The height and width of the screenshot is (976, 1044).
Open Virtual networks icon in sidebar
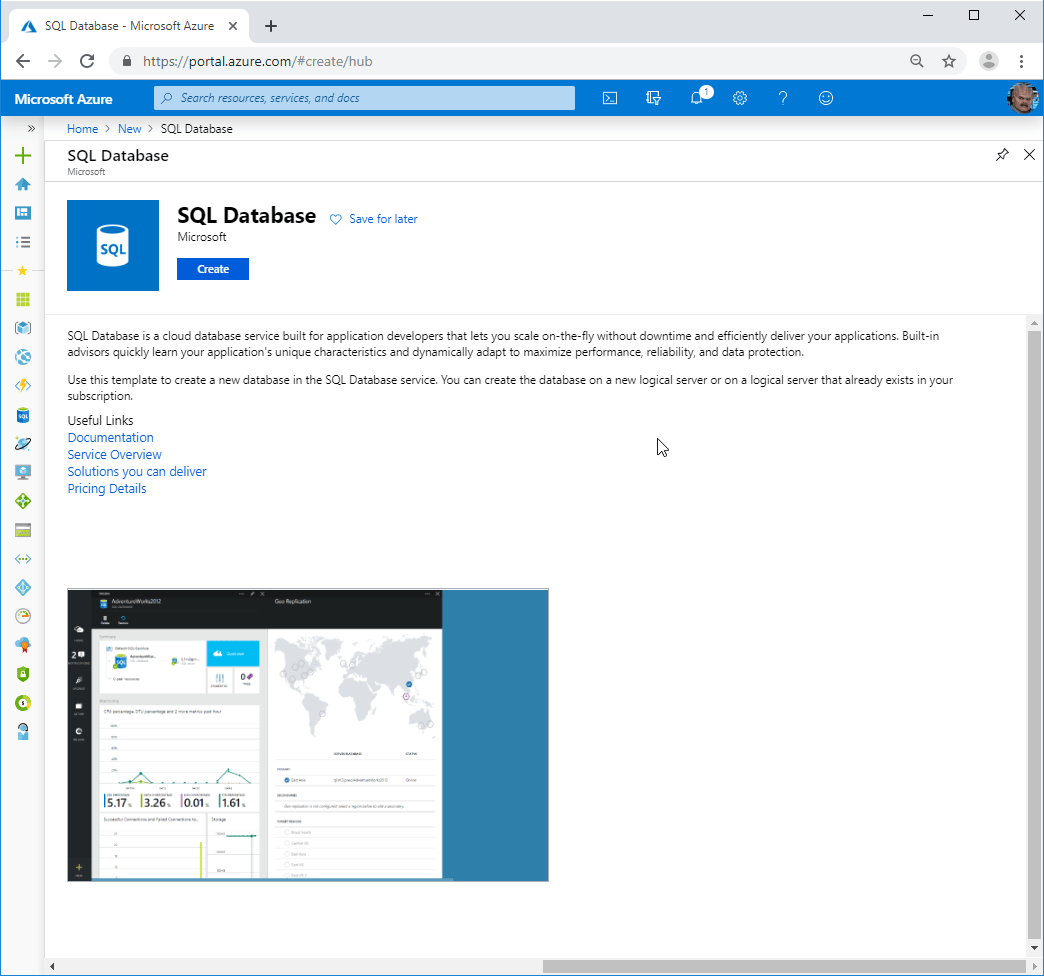tap(23, 559)
